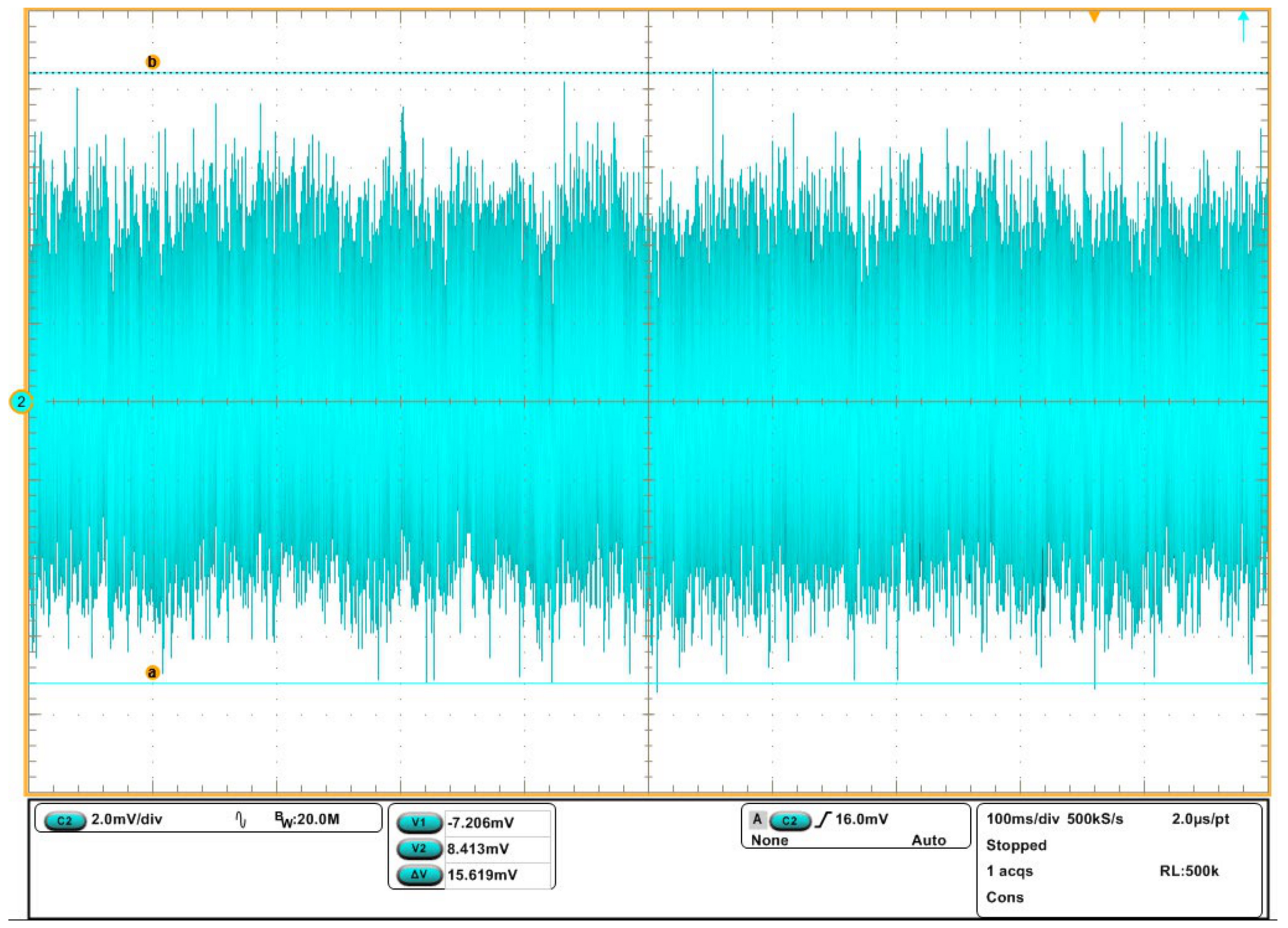Open the 100ms/div timebase setting
The width and height of the screenshot is (1288, 928).
1022,819
